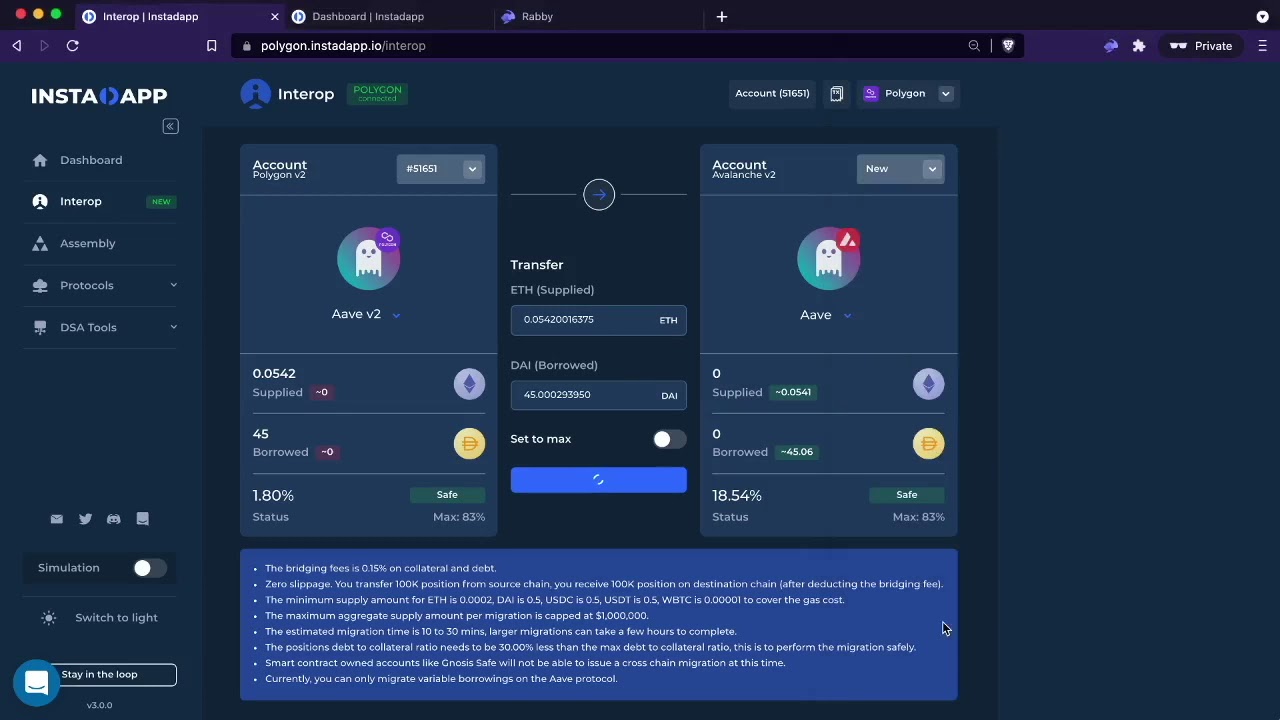Click the zoom magnifier icon in the address bar
This screenshot has height=720, width=1280.
pyautogui.click(x=974, y=46)
